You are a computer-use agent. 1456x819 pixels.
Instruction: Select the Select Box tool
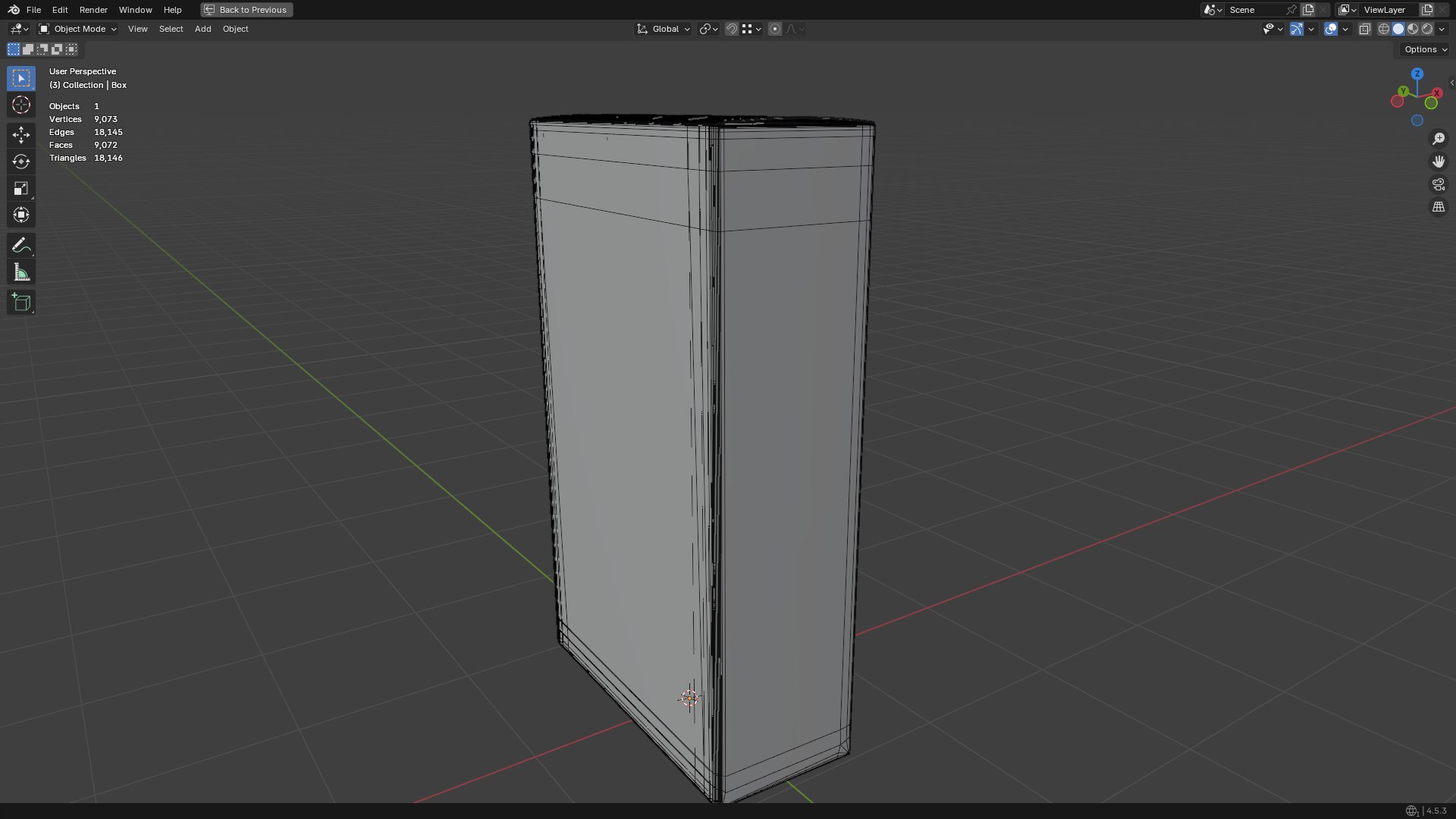[x=21, y=78]
